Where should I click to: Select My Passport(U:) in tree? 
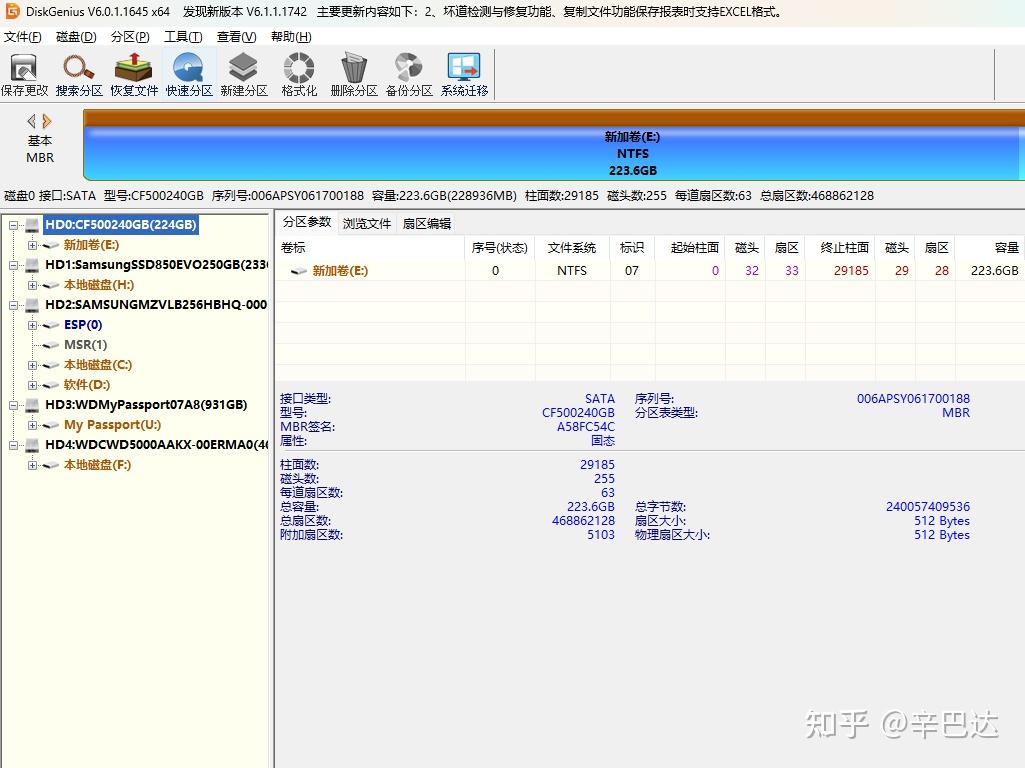pos(112,425)
